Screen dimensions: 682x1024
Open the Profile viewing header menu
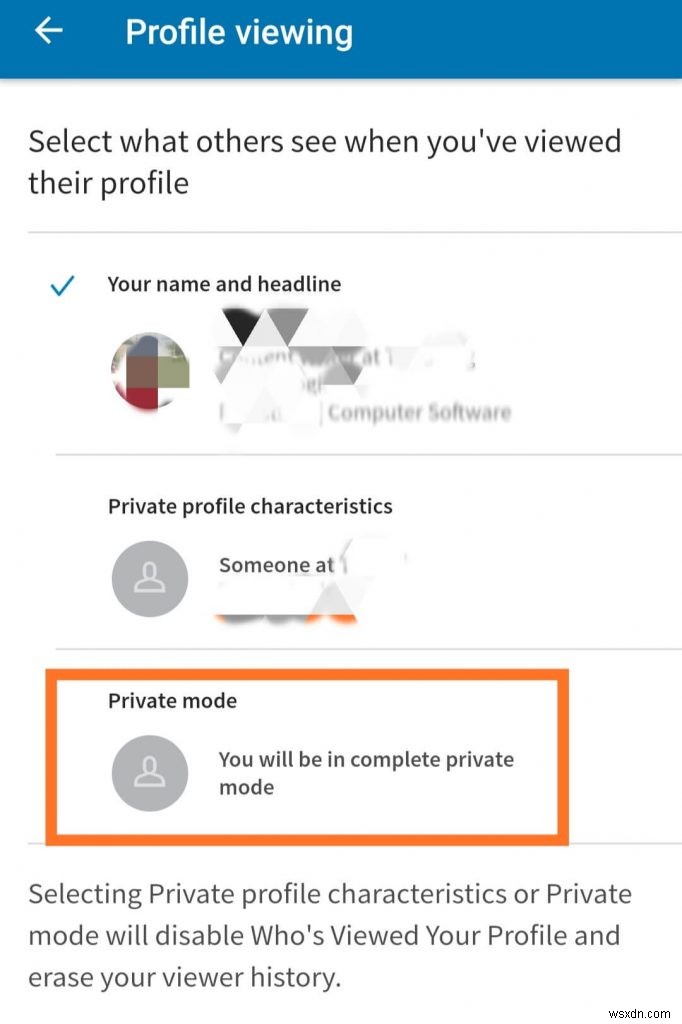237,32
